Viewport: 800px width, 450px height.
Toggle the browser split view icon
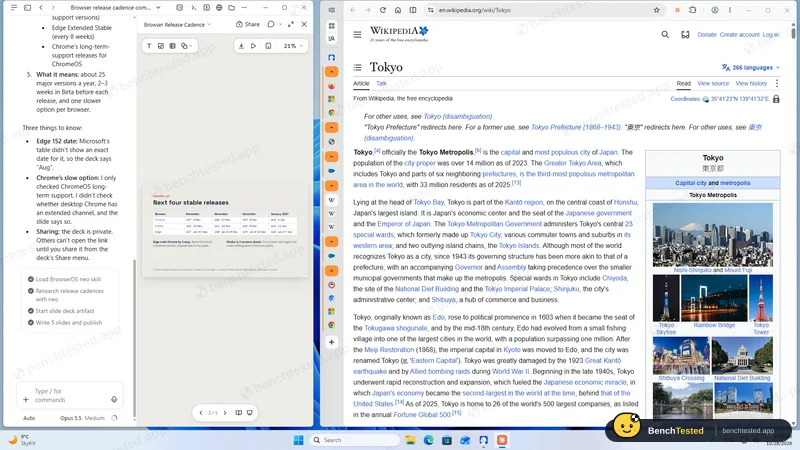tap(413, 10)
